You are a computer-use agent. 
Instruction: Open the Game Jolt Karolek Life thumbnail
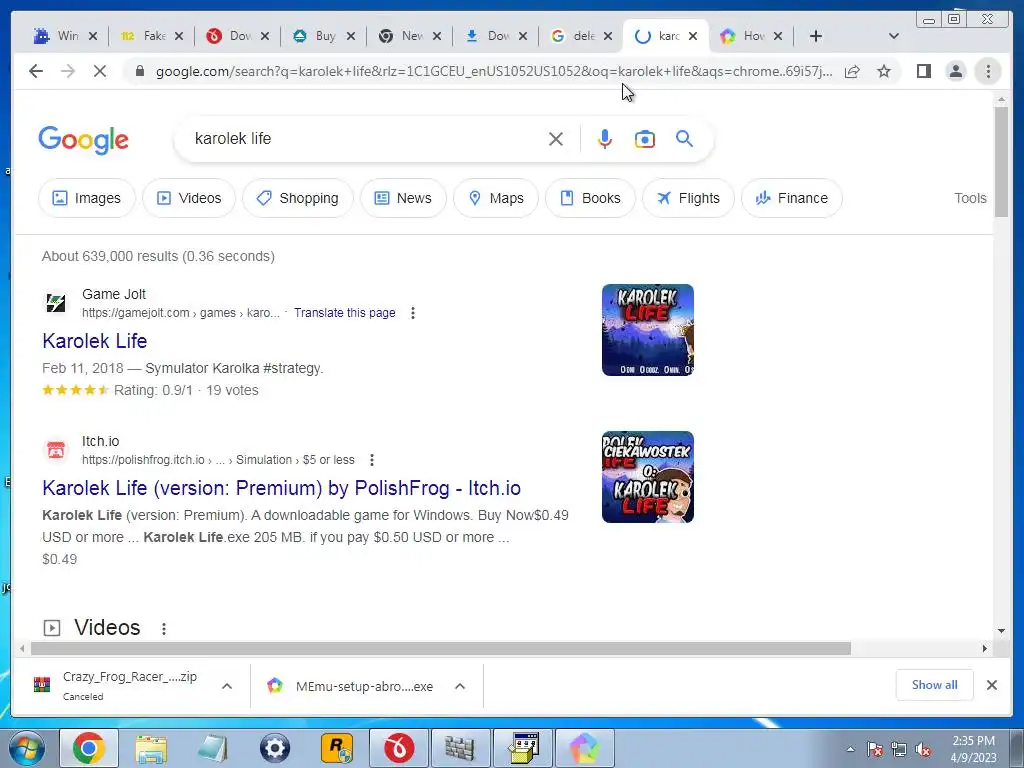coord(647,330)
